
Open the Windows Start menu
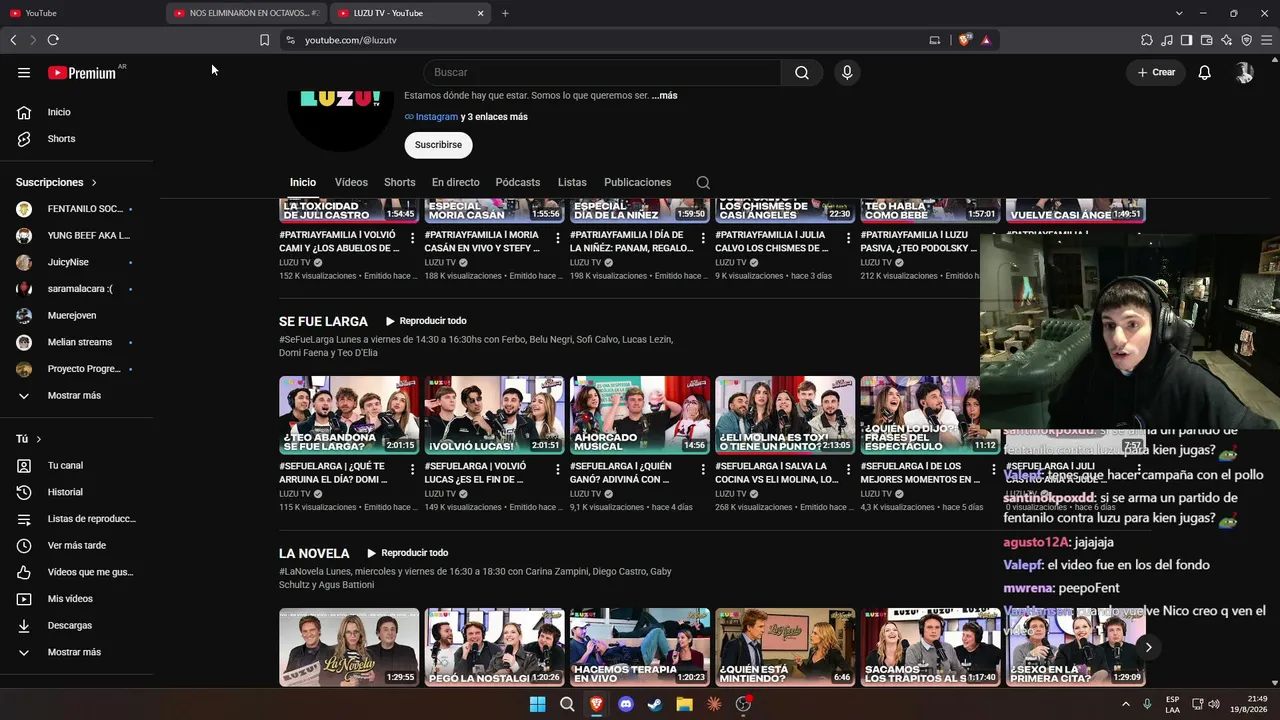(x=538, y=704)
